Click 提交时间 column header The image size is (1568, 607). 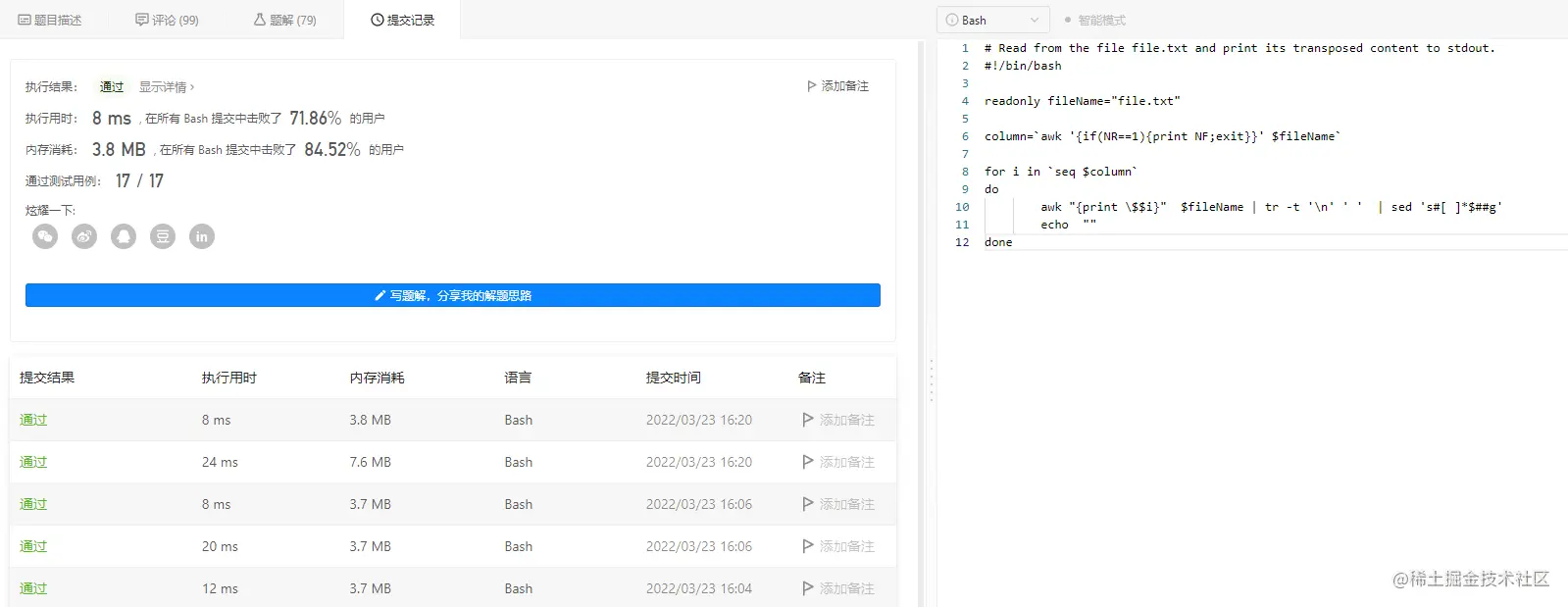(673, 378)
